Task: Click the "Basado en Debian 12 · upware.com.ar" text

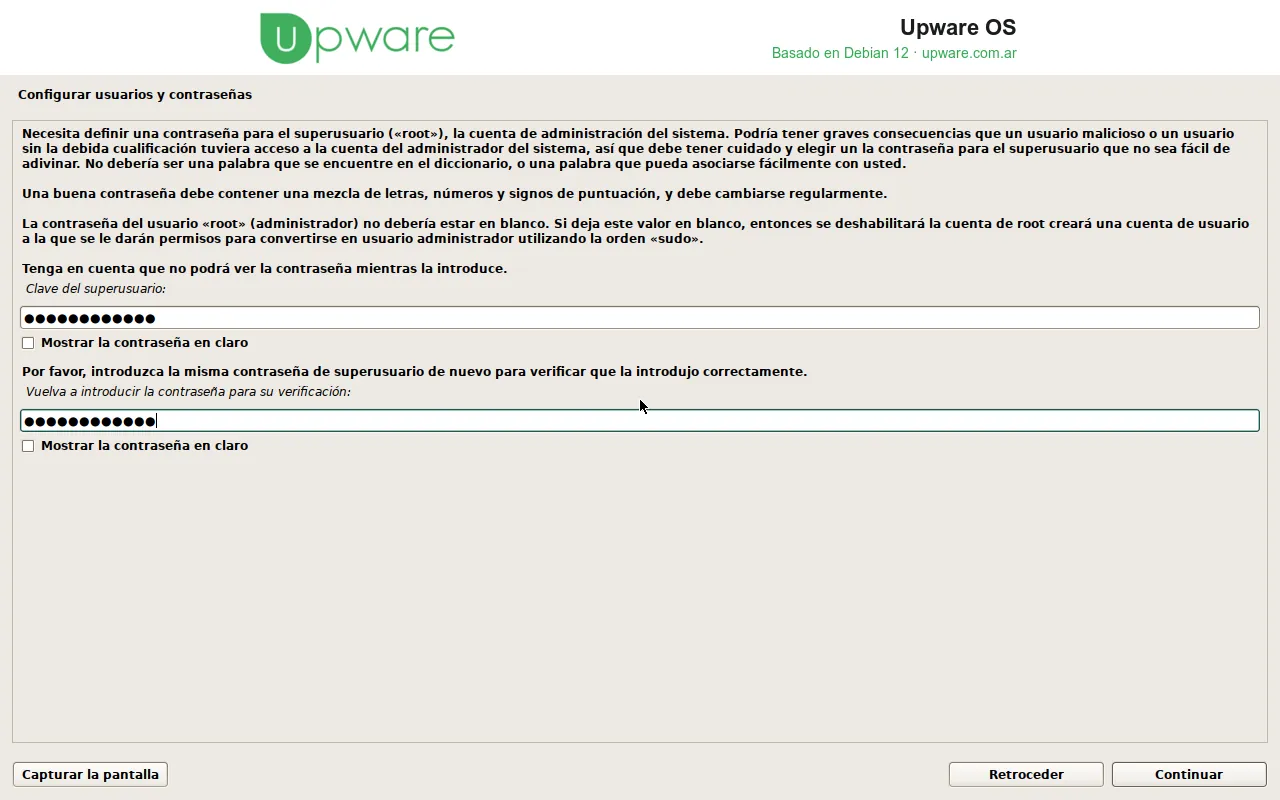Action: point(894,53)
